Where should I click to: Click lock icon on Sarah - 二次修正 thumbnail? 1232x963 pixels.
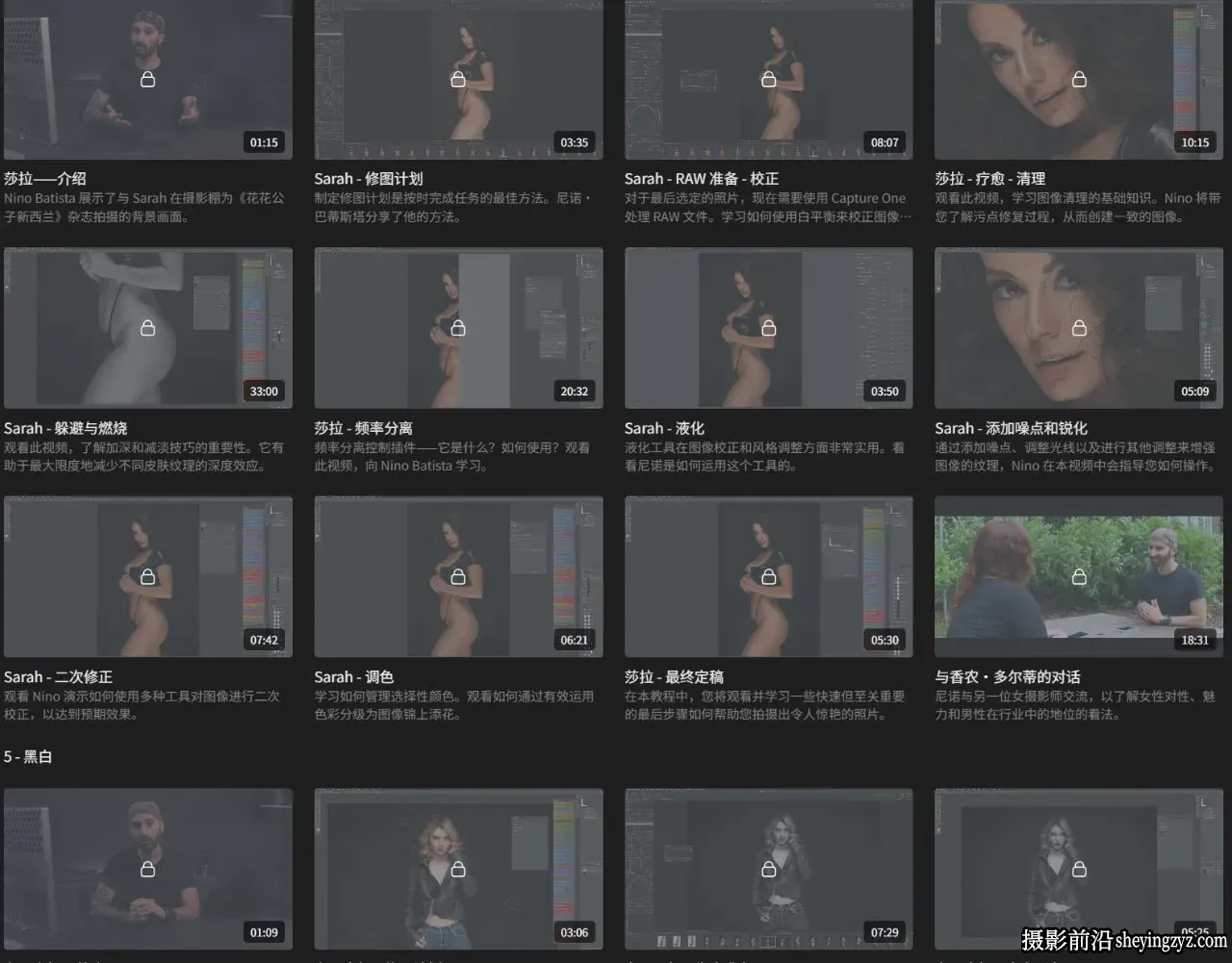coord(148,576)
